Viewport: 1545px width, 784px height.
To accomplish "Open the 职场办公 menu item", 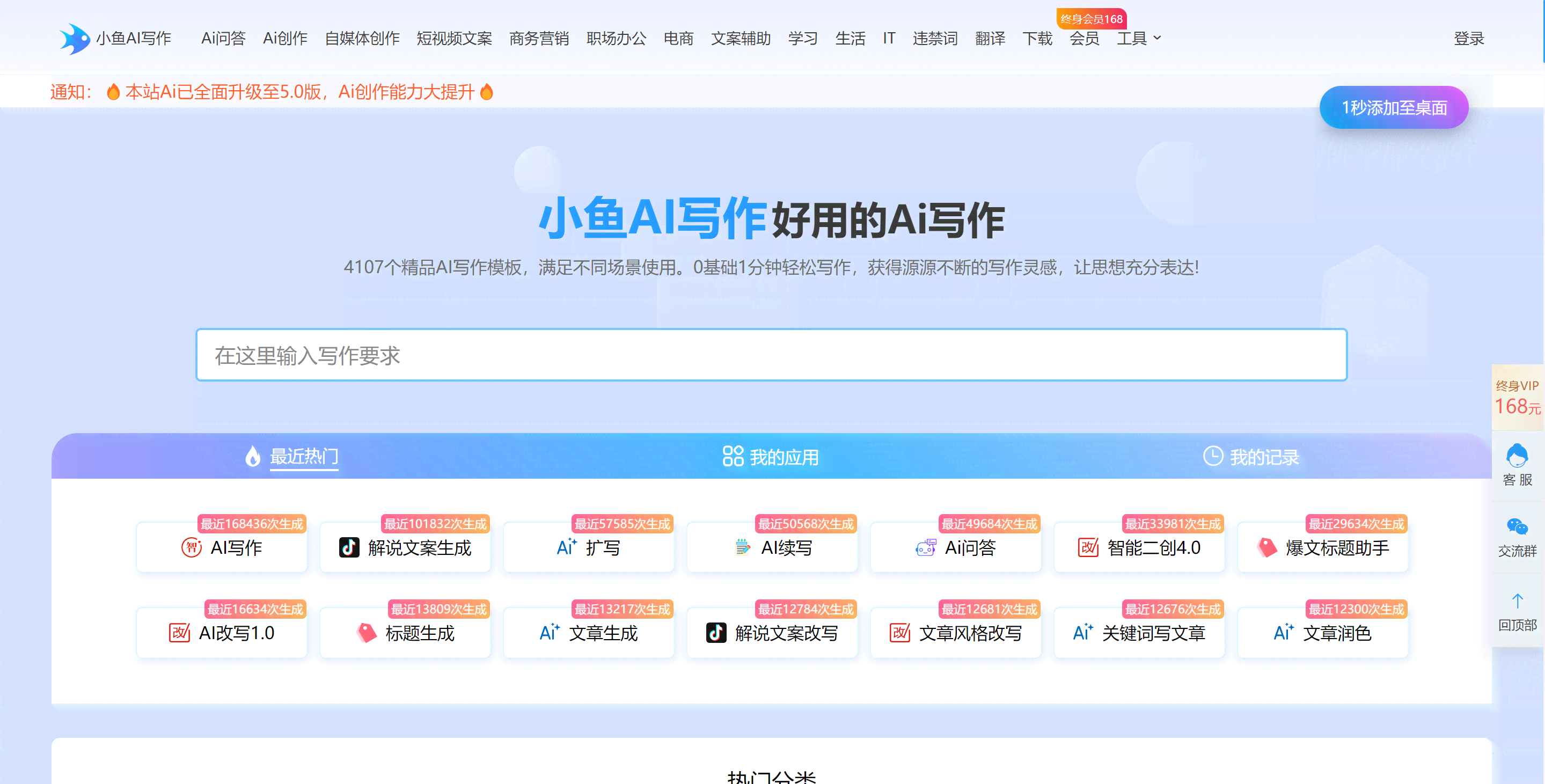I will pyautogui.click(x=617, y=39).
